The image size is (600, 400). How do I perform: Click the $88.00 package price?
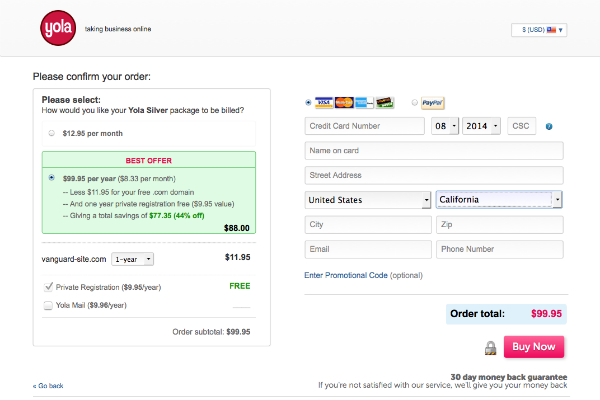point(236,228)
